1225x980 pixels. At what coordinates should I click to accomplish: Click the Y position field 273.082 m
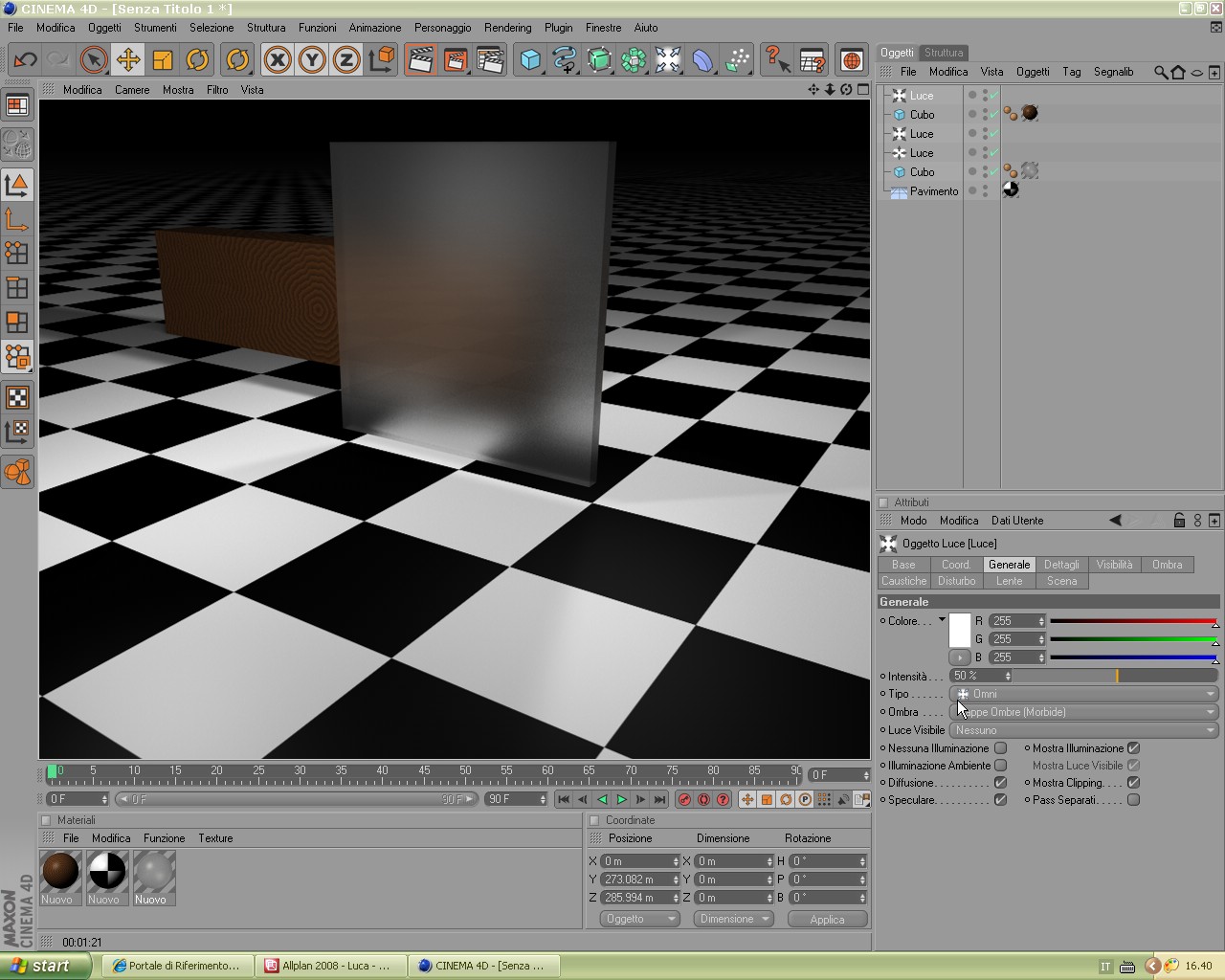point(639,880)
